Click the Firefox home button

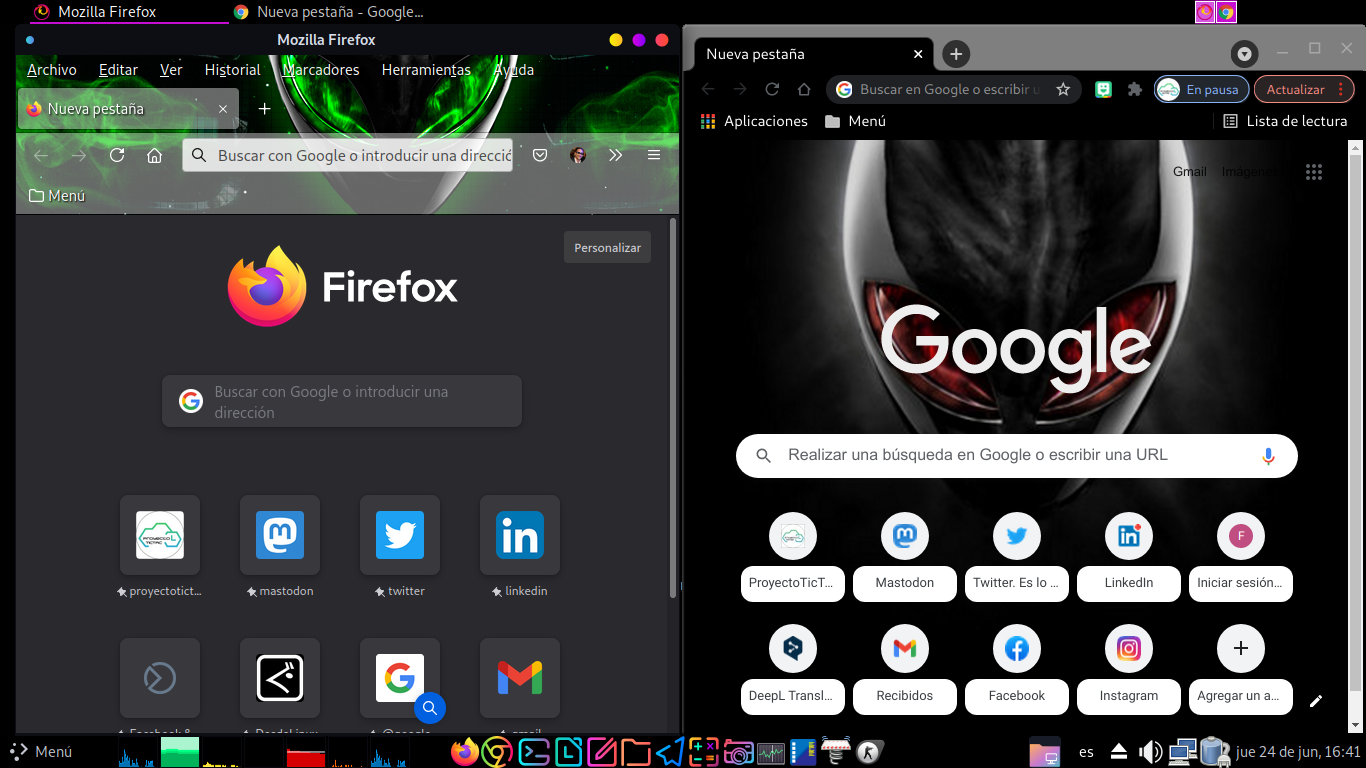coord(154,156)
